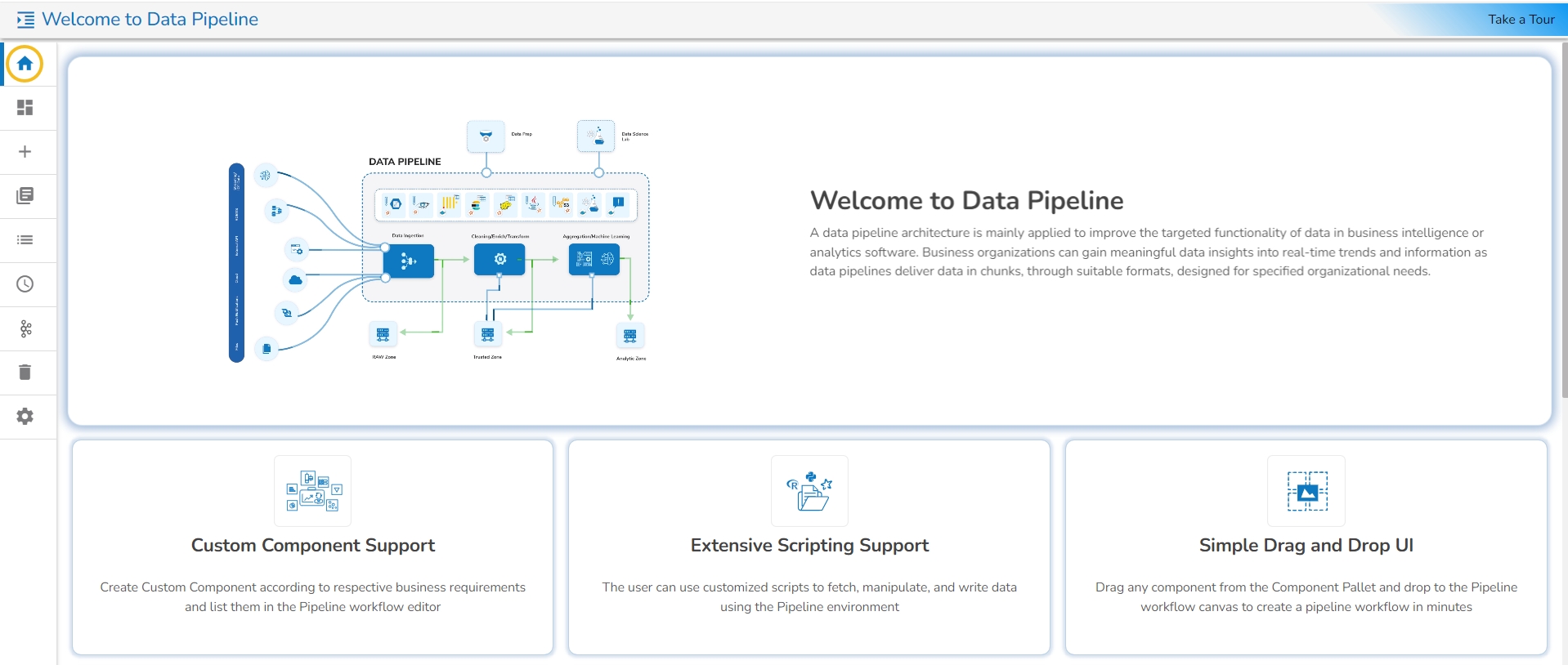
Task: Go to the Home page icon in sidebar
Action: [25, 64]
